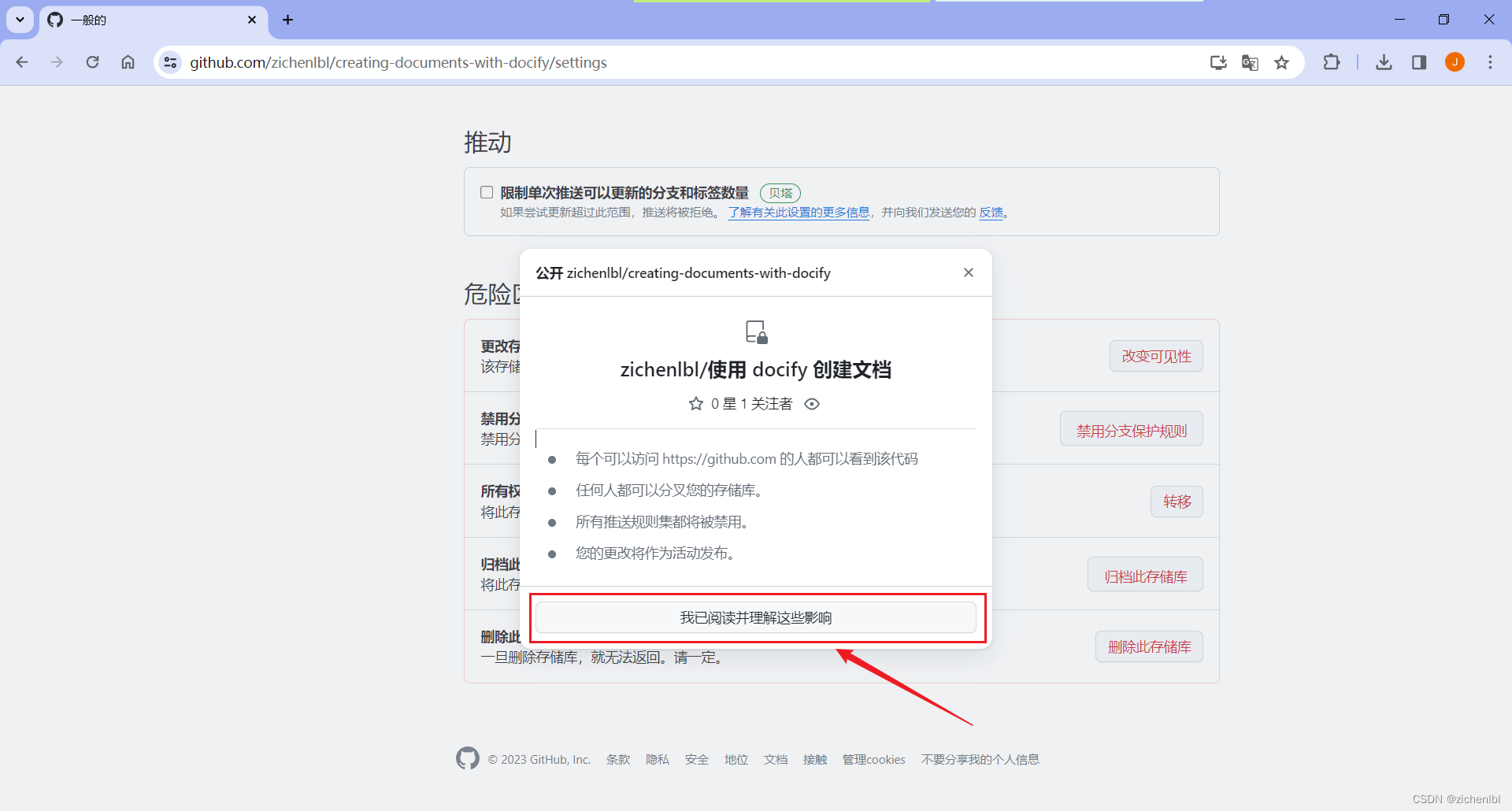Click the GitHub logo in footer

pos(468,758)
